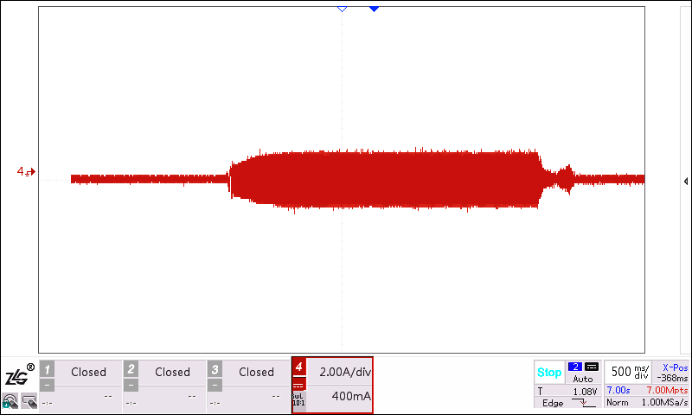Click channel 2 coupling dash icon

tap(131, 385)
